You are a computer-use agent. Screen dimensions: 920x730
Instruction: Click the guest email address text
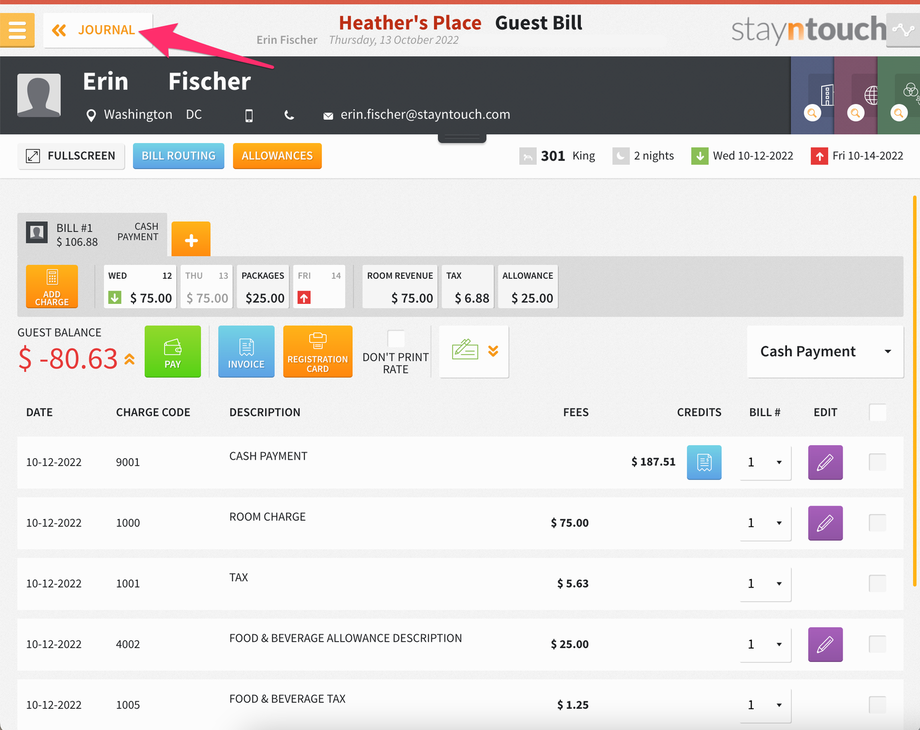pyautogui.click(x=425, y=114)
